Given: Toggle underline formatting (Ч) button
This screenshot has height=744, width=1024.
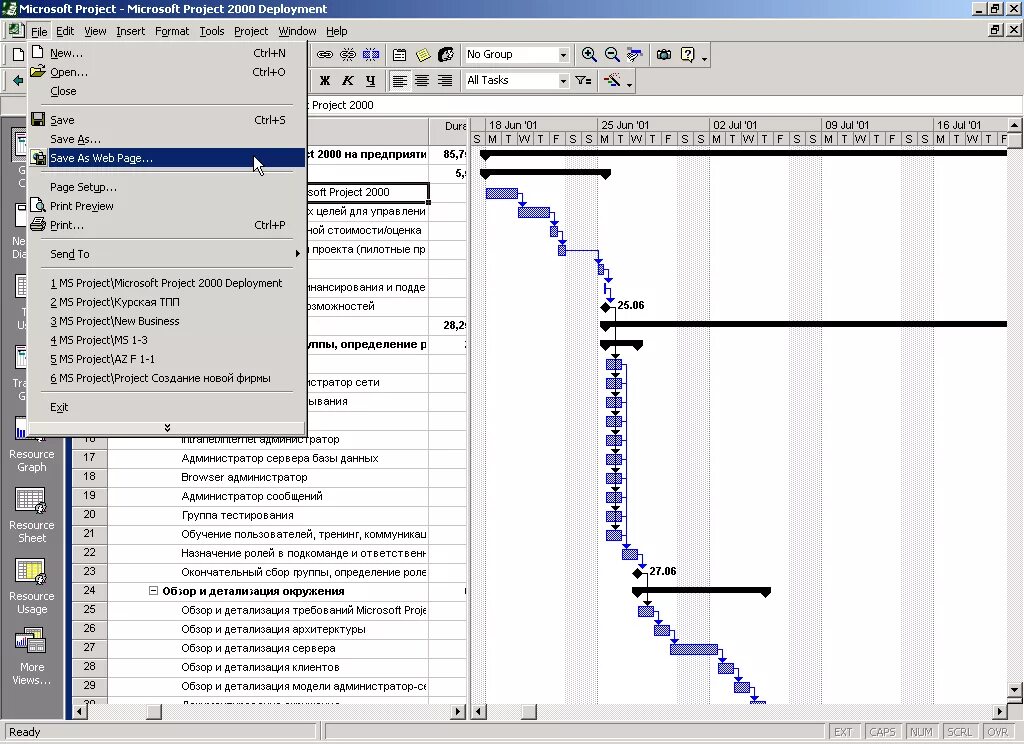Looking at the screenshot, I should [x=370, y=80].
